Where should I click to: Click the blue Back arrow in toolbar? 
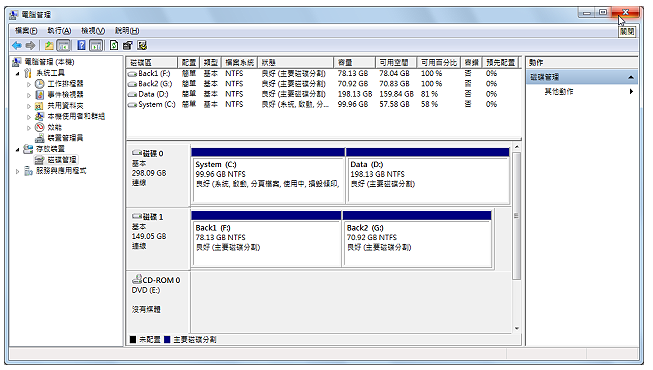coord(17,45)
